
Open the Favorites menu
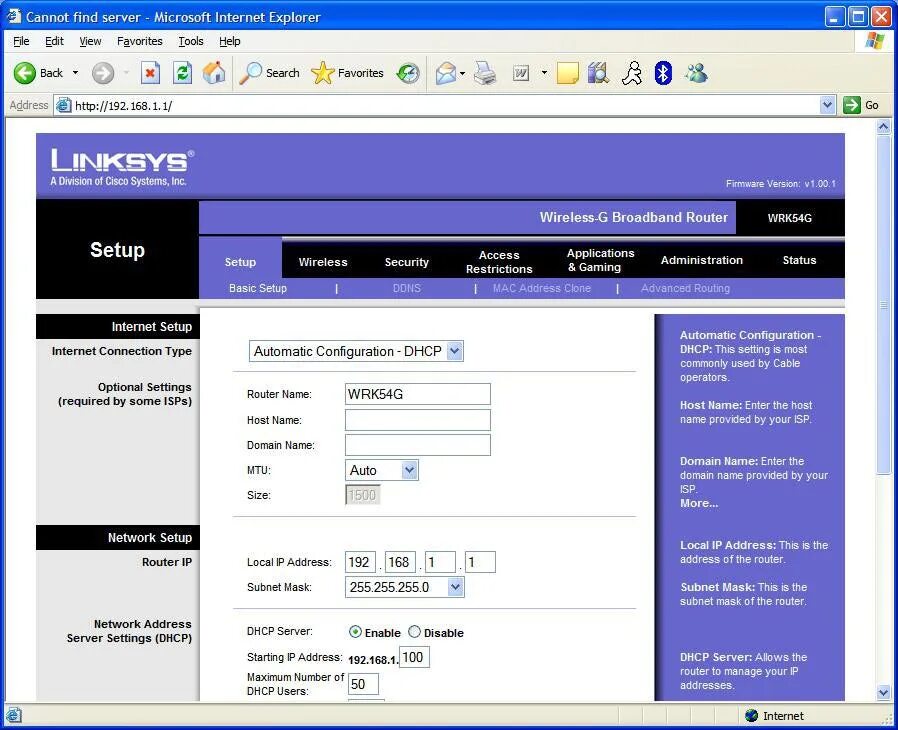tap(140, 41)
